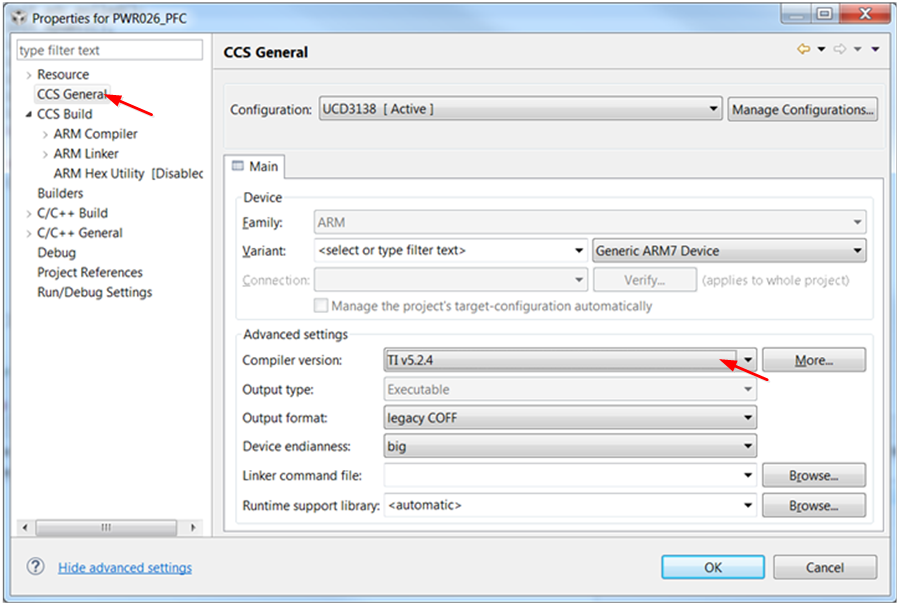Select the ARM Compiler tree item label

(x=95, y=134)
